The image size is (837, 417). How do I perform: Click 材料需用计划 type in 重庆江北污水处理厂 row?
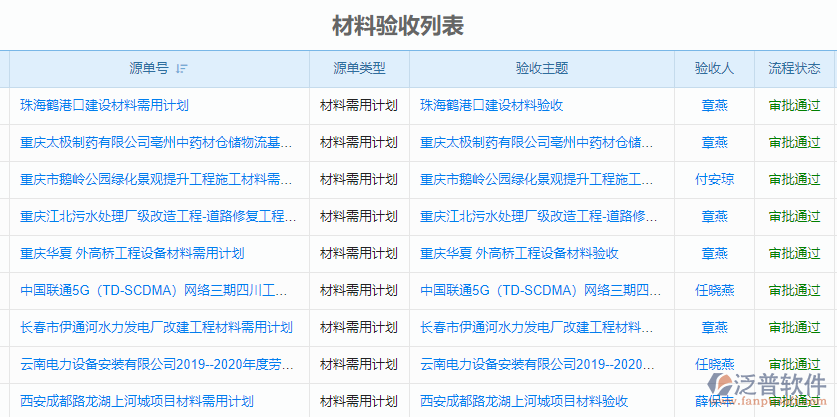pos(359,216)
